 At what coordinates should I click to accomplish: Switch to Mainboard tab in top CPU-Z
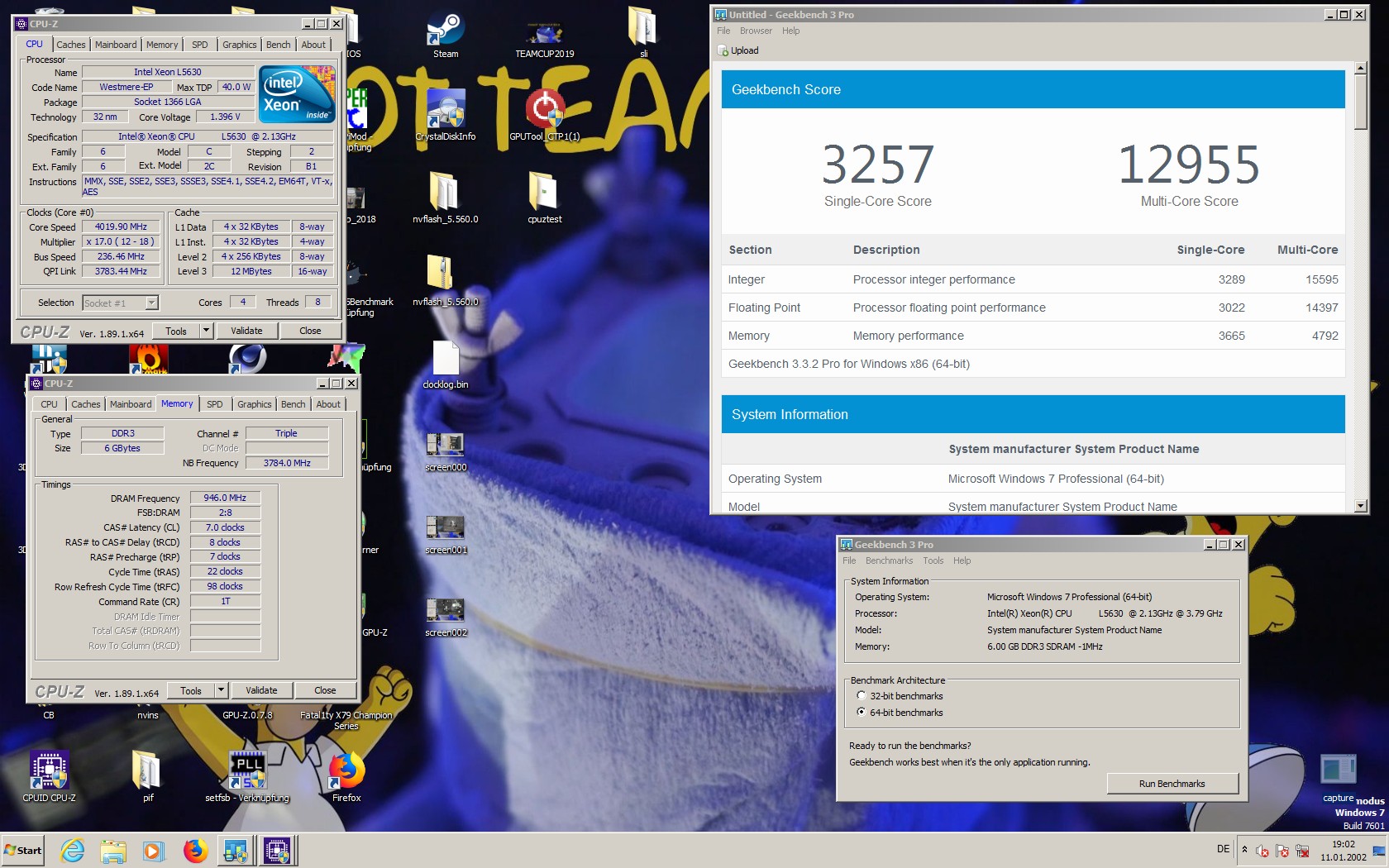[116, 45]
